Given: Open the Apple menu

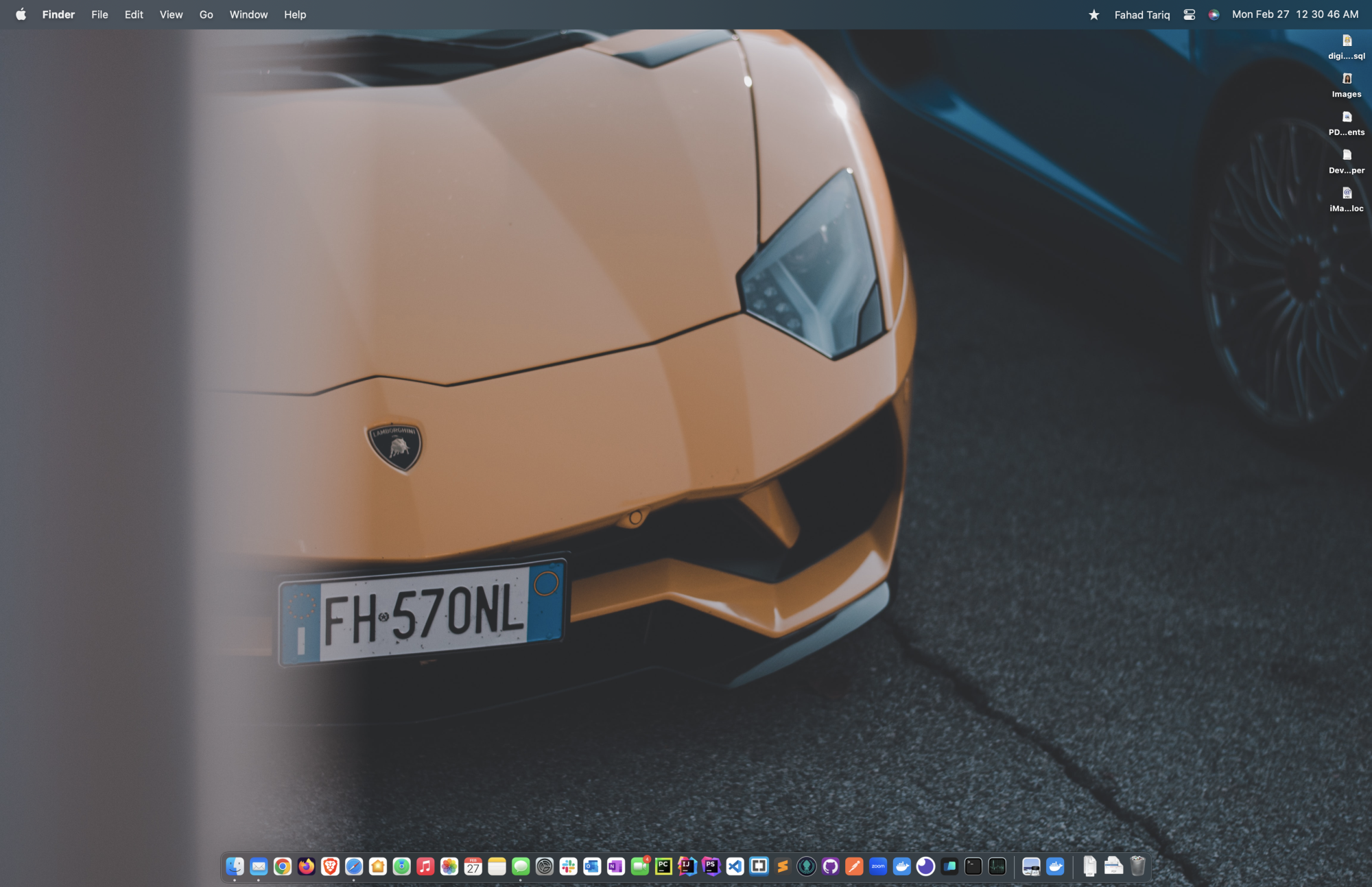Looking at the screenshot, I should coord(21,14).
